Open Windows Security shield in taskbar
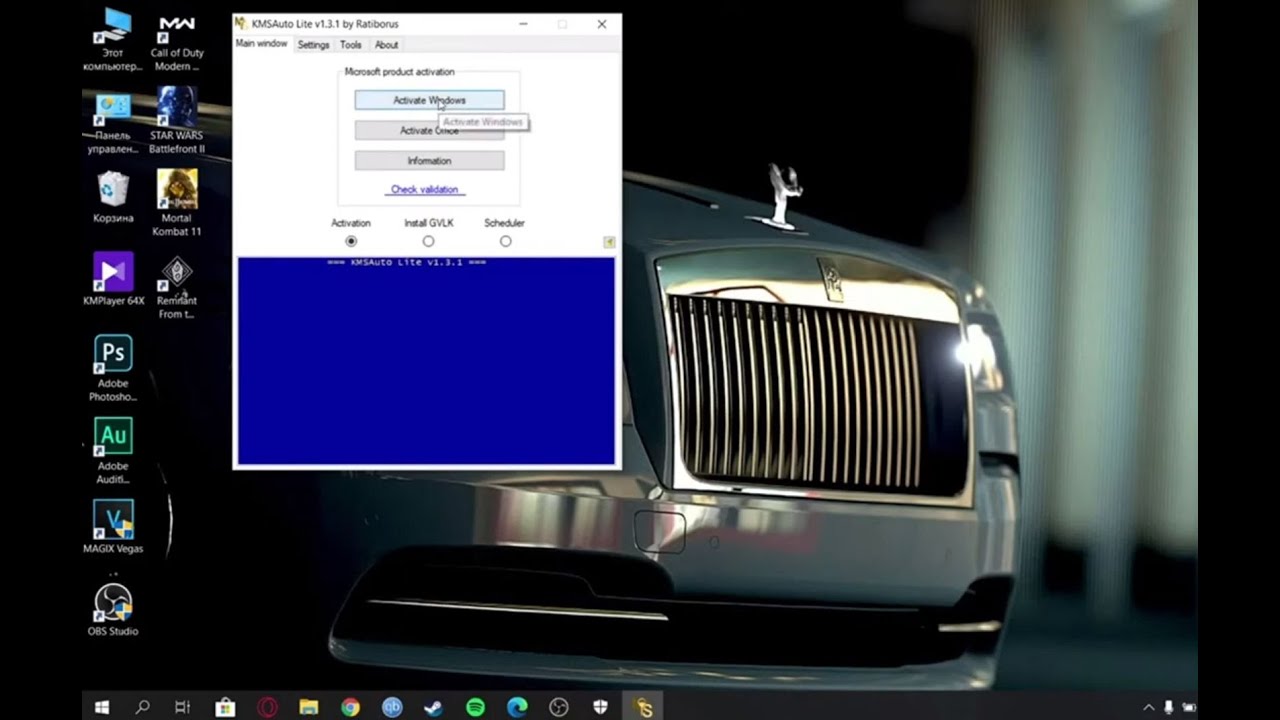This screenshot has width=1280, height=720. tap(600, 707)
